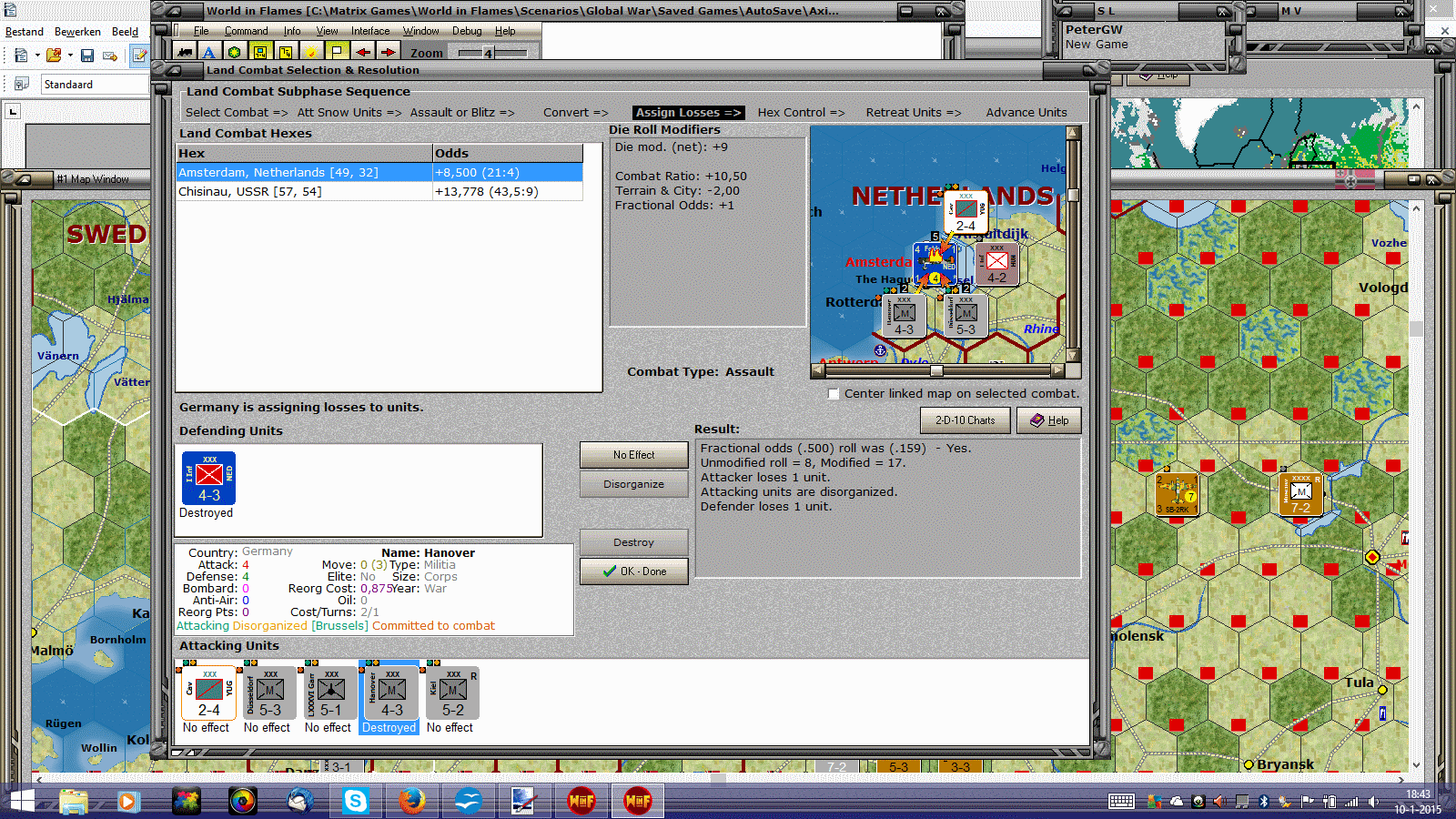This screenshot has width=1456, height=819.
Task: Click the mini-map scroll up arrow
Action: point(1074,133)
